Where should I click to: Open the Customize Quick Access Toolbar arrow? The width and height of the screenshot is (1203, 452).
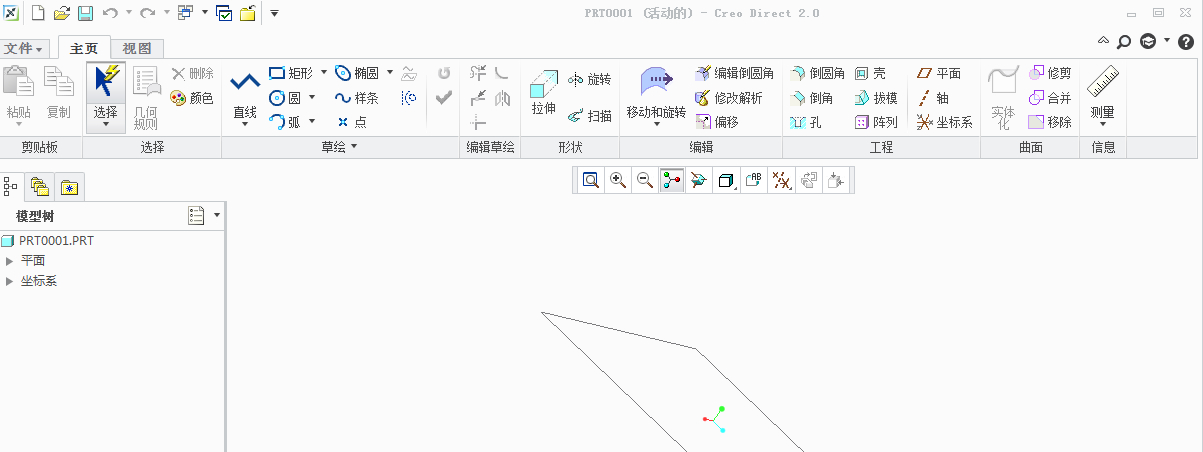[x=274, y=13]
